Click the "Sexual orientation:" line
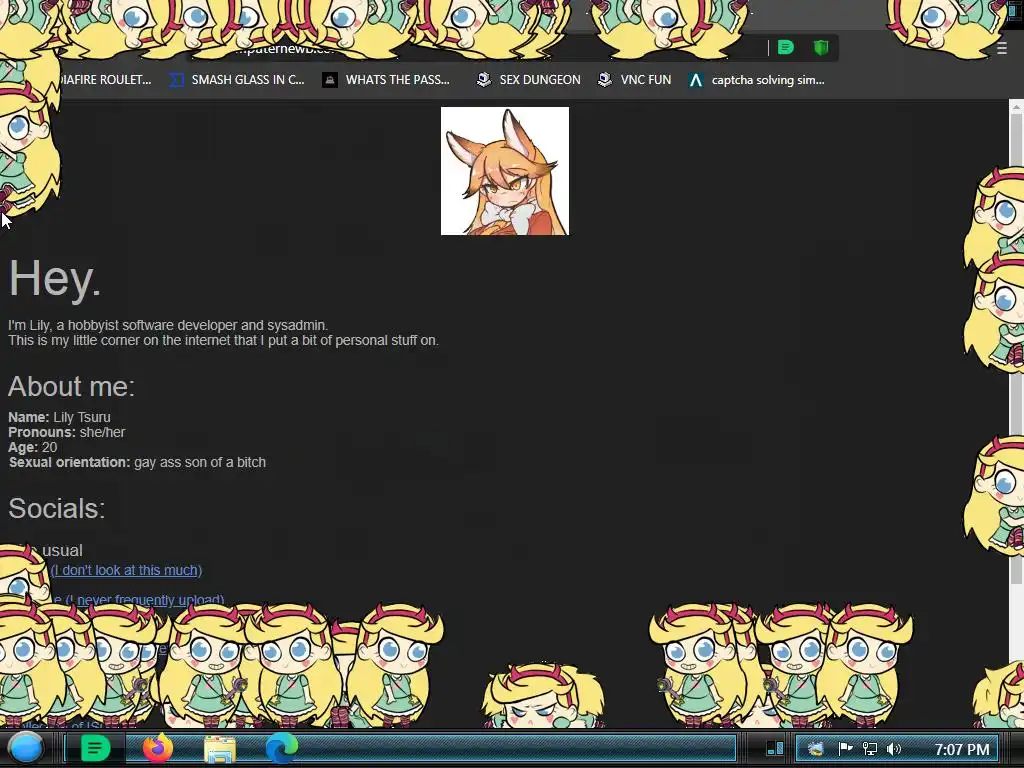This screenshot has width=1024, height=768. pos(137,462)
